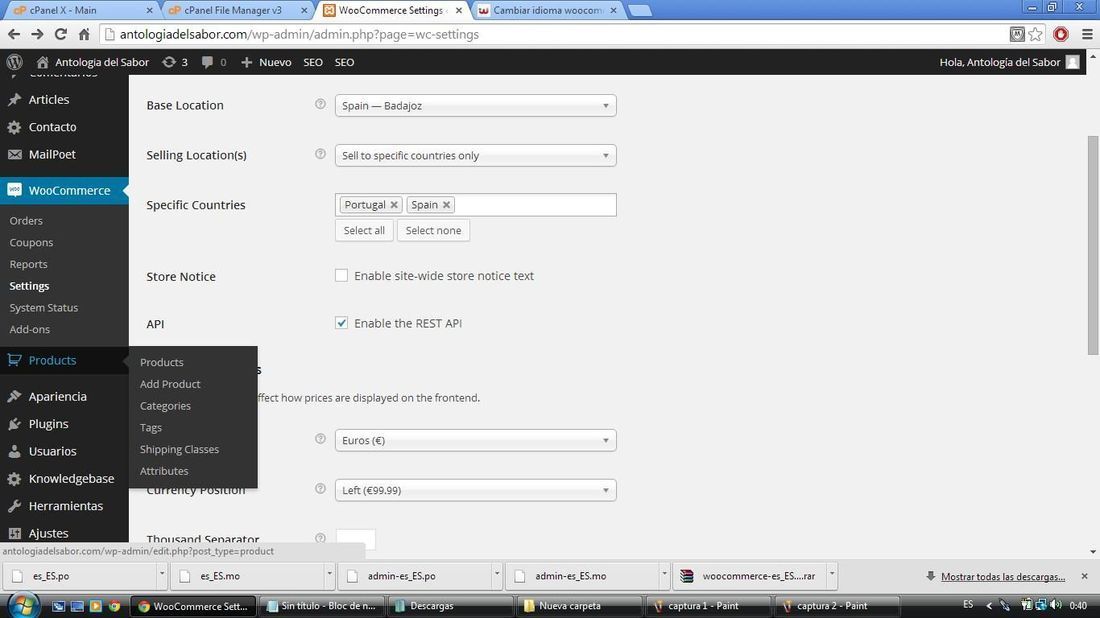The width and height of the screenshot is (1100, 618).
Task: Expand options for woocommerce-es_ES rar download
Action: click(832, 575)
